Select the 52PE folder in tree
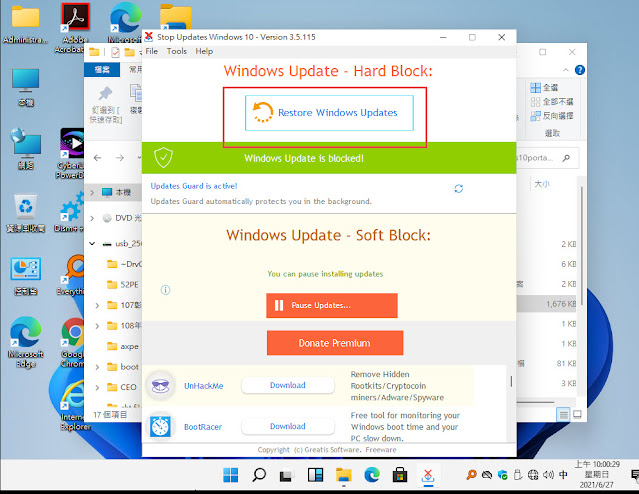The width and height of the screenshot is (639, 494). pyautogui.click(x=122, y=284)
